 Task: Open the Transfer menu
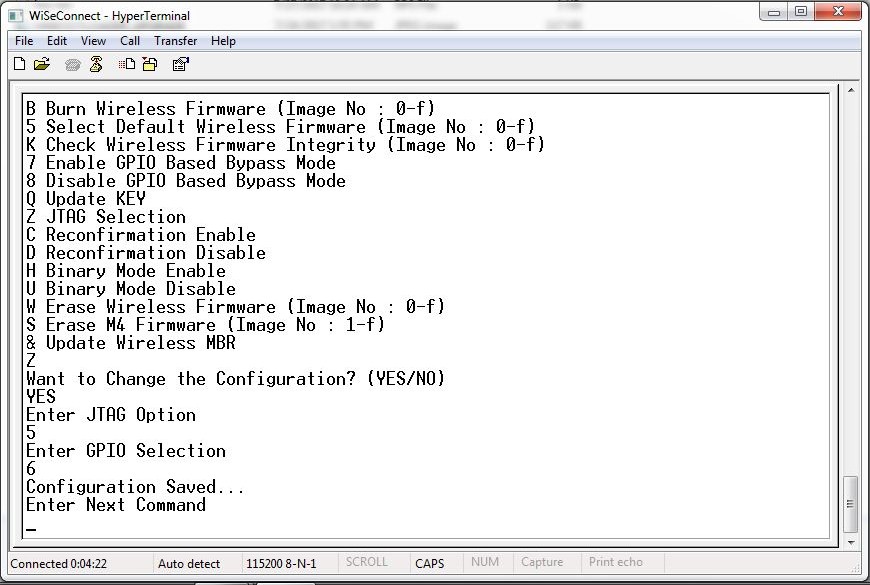coord(175,41)
